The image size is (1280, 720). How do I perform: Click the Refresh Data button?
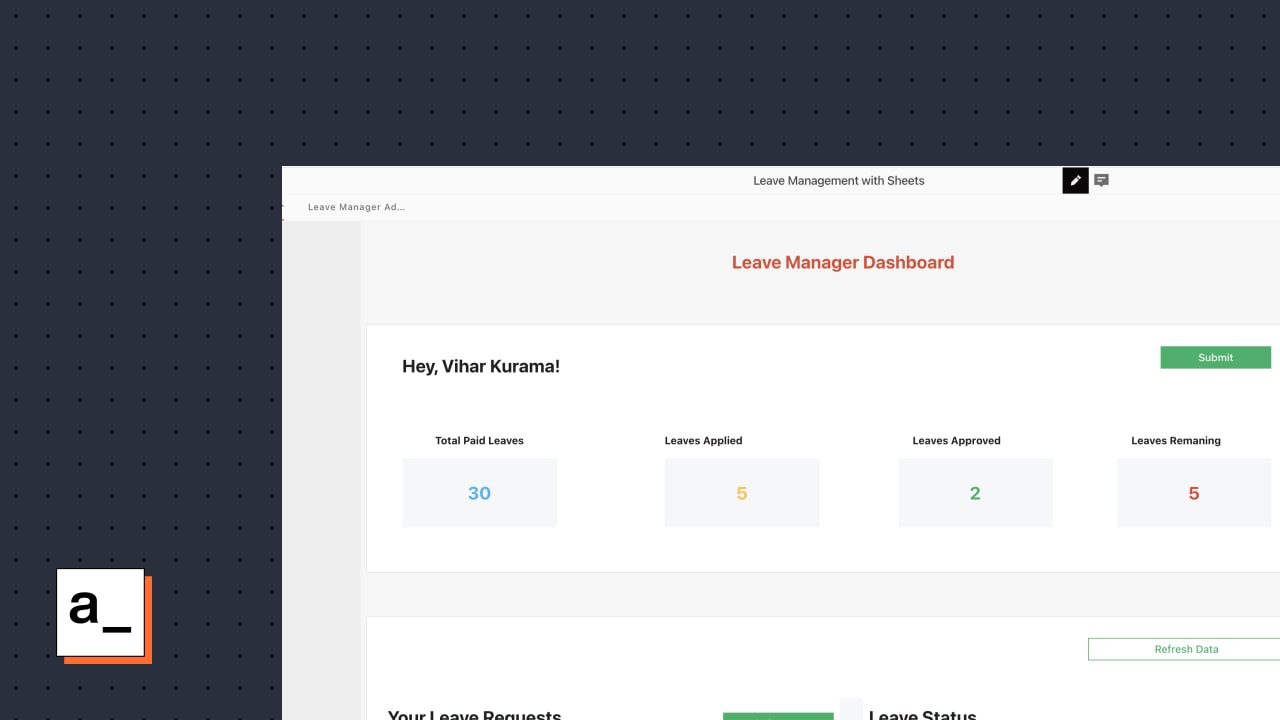(1186, 649)
